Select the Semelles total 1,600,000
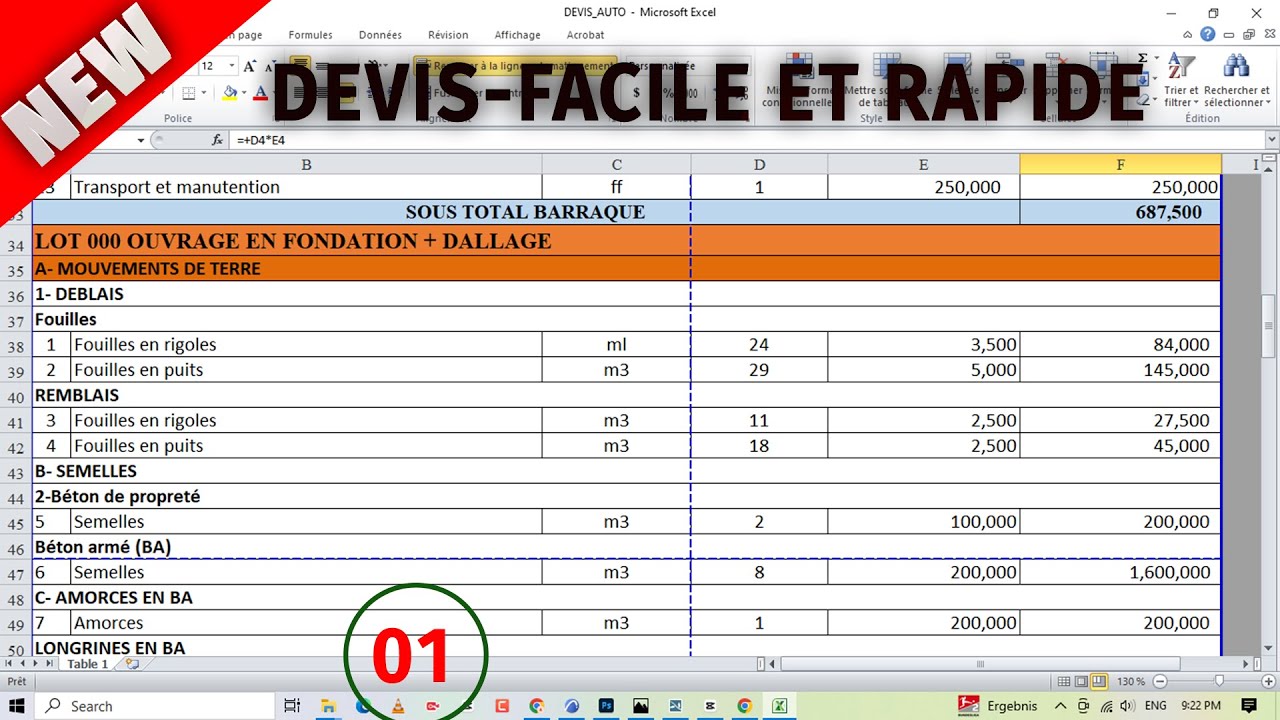The width and height of the screenshot is (1280, 720). [1120, 572]
